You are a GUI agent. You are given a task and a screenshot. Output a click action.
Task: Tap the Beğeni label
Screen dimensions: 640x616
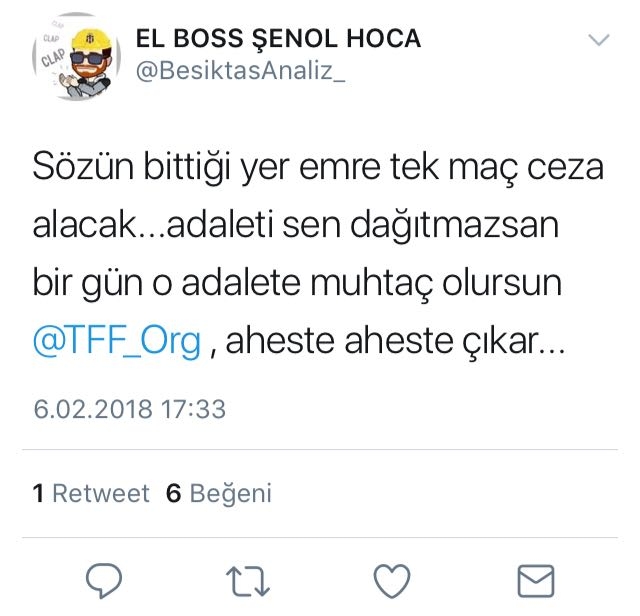[231, 494]
